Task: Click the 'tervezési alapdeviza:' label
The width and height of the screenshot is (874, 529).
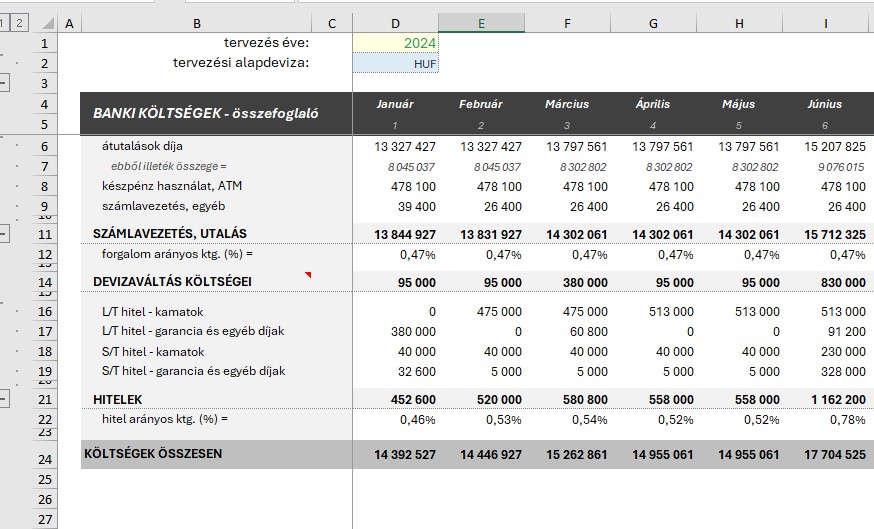Action: click(241, 62)
